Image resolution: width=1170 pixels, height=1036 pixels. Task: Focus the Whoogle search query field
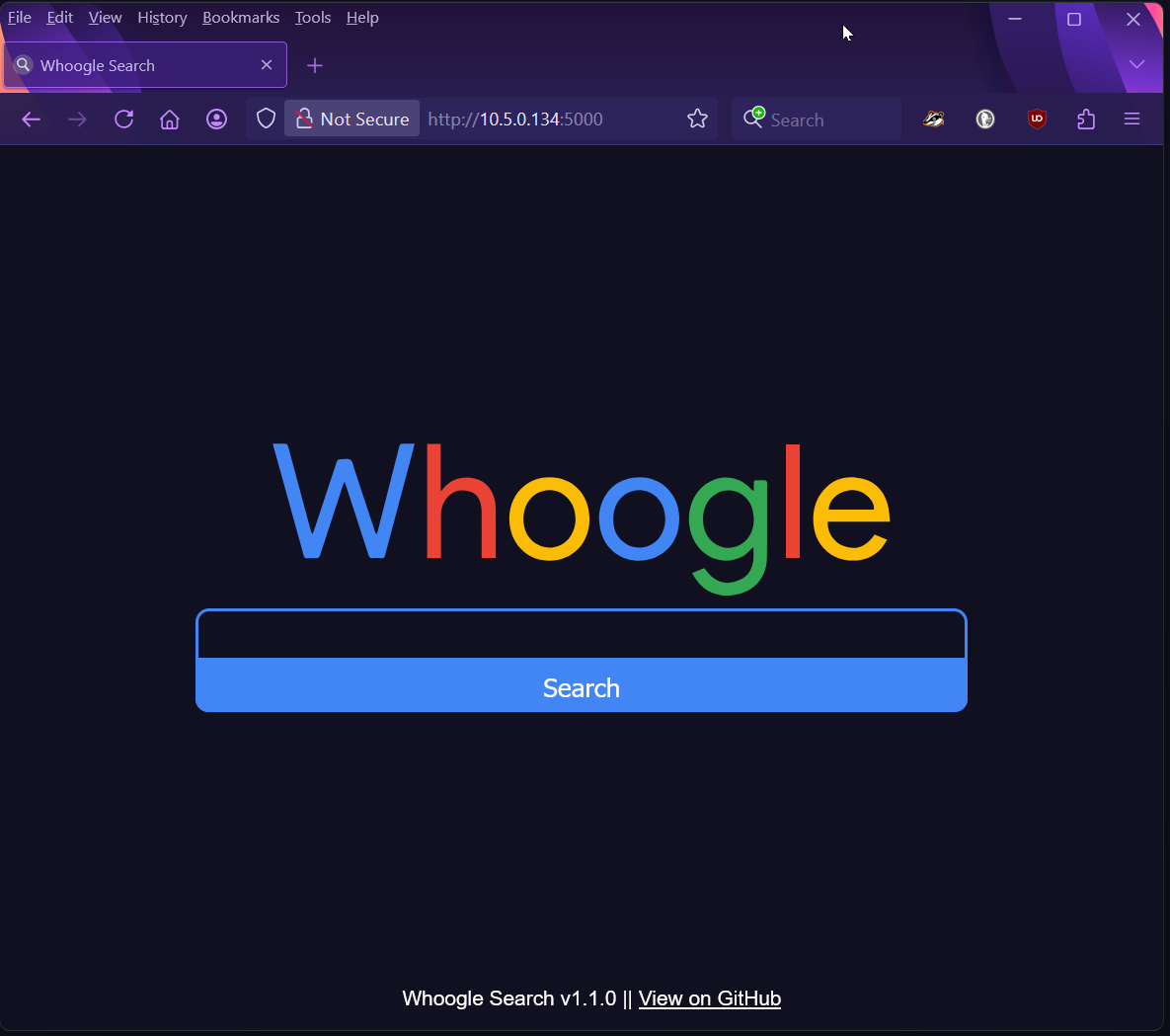[581, 635]
